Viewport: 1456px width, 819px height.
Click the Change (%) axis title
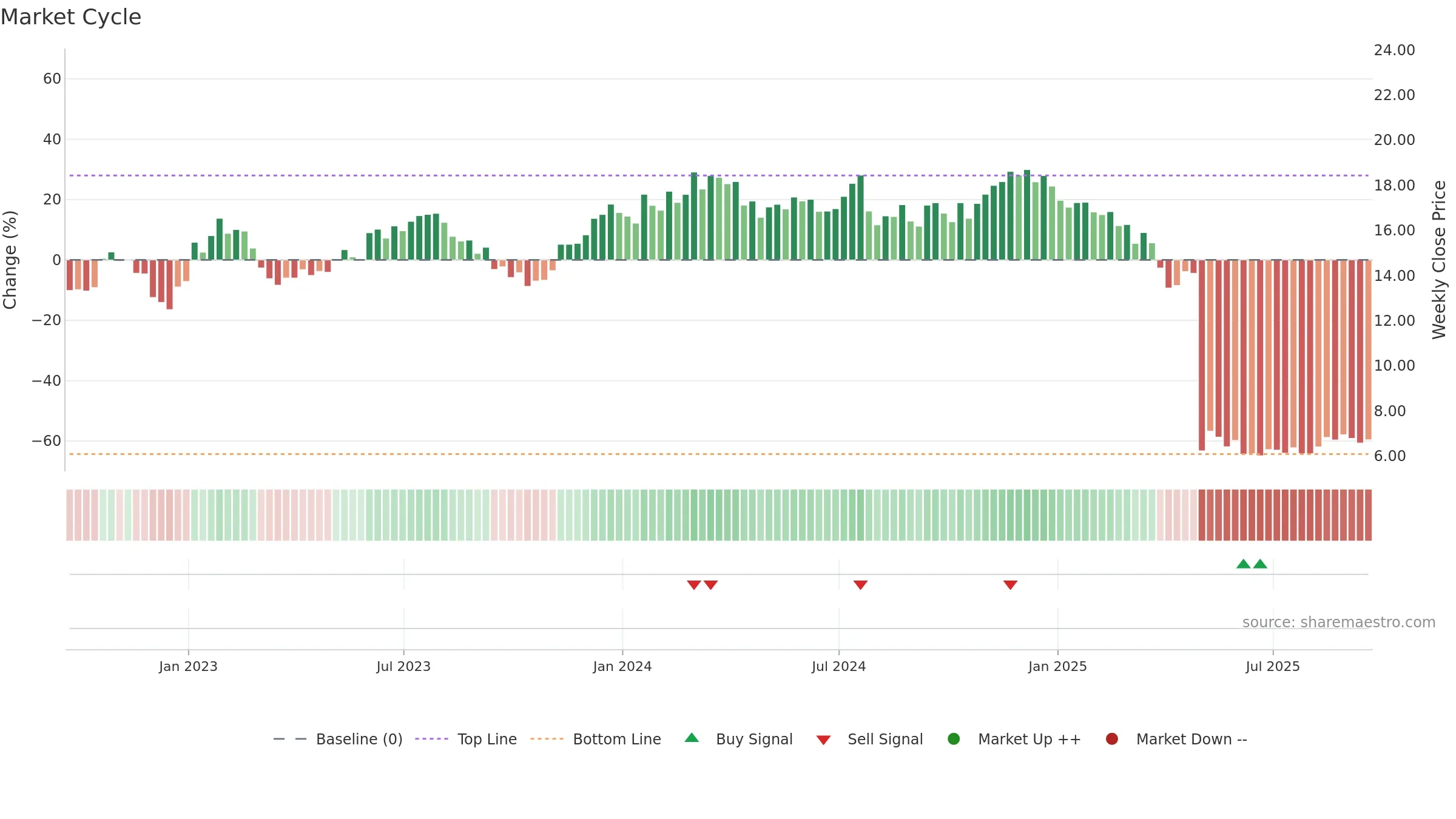point(10,260)
